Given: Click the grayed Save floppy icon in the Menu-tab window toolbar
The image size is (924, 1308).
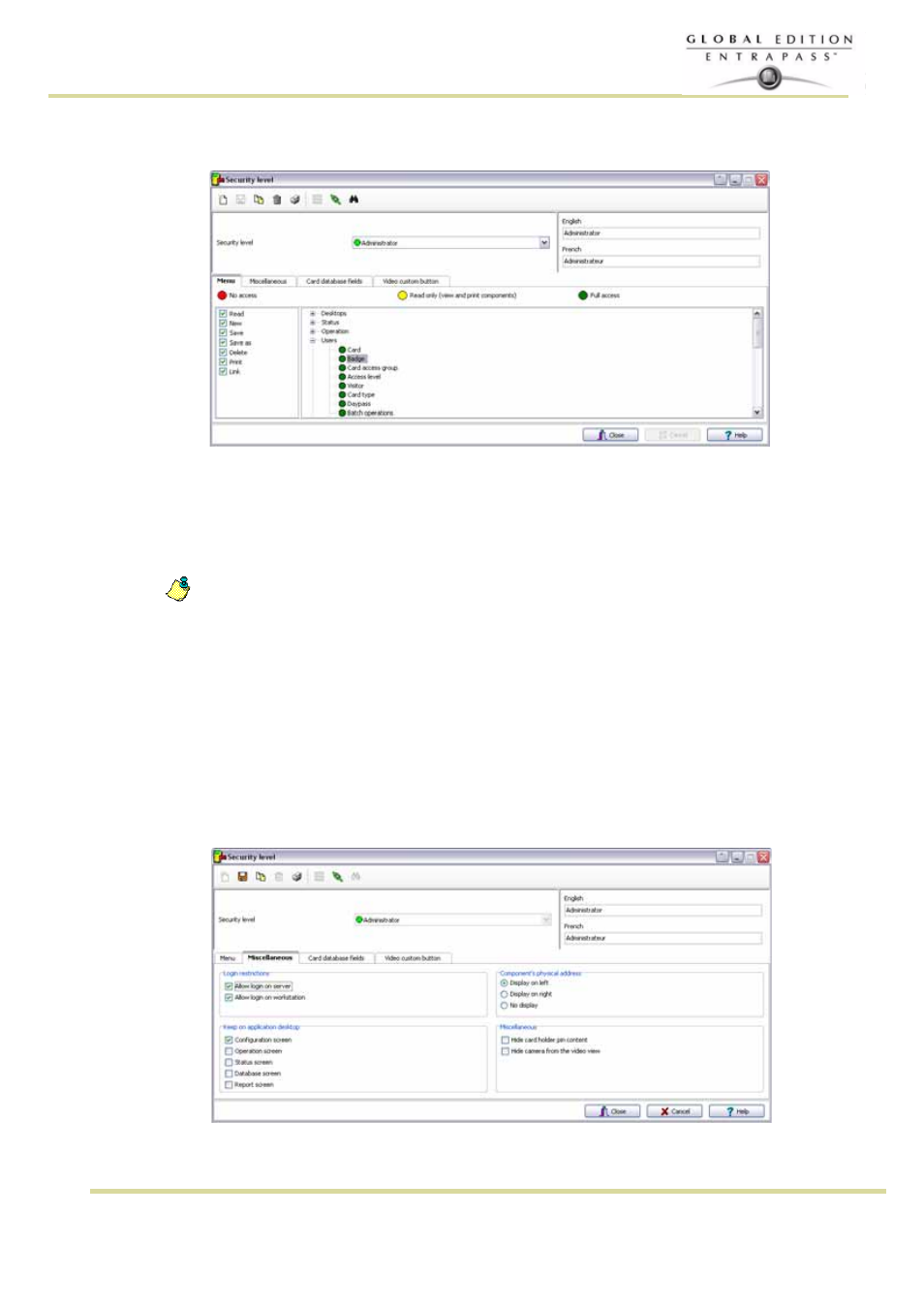Looking at the screenshot, I should point(241,200).
